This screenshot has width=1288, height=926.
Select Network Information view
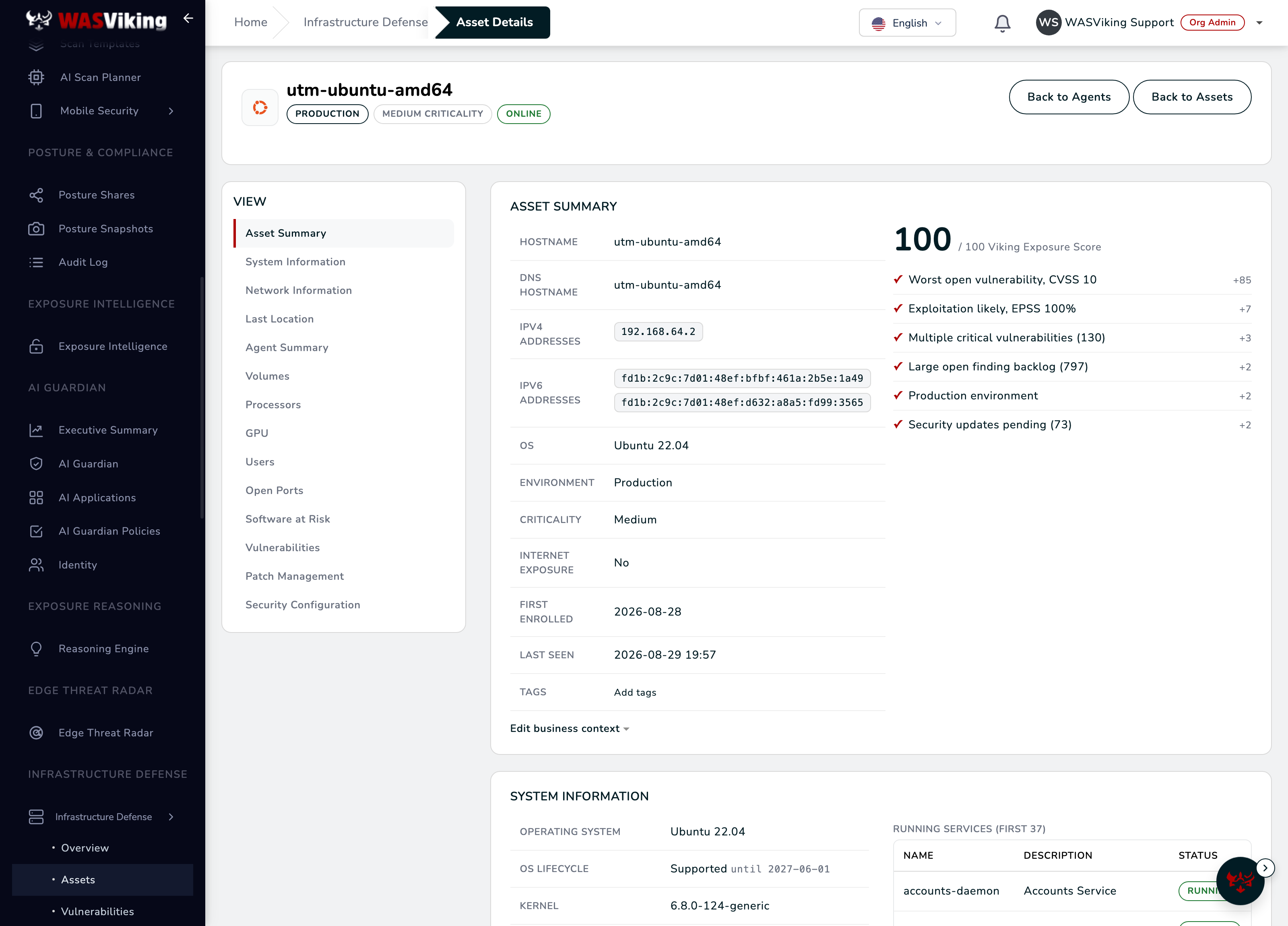[344, 290]
